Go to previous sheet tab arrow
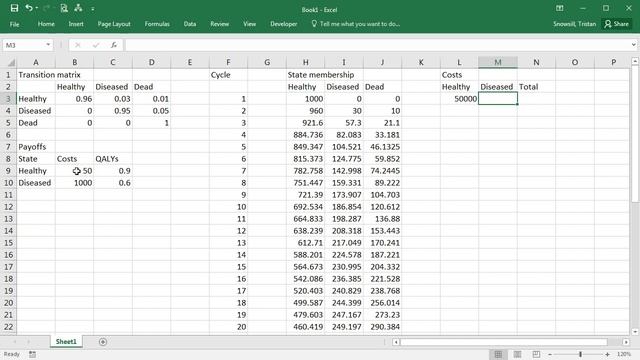The height and width of the screenshot is (360, 640). coord(15,342)
